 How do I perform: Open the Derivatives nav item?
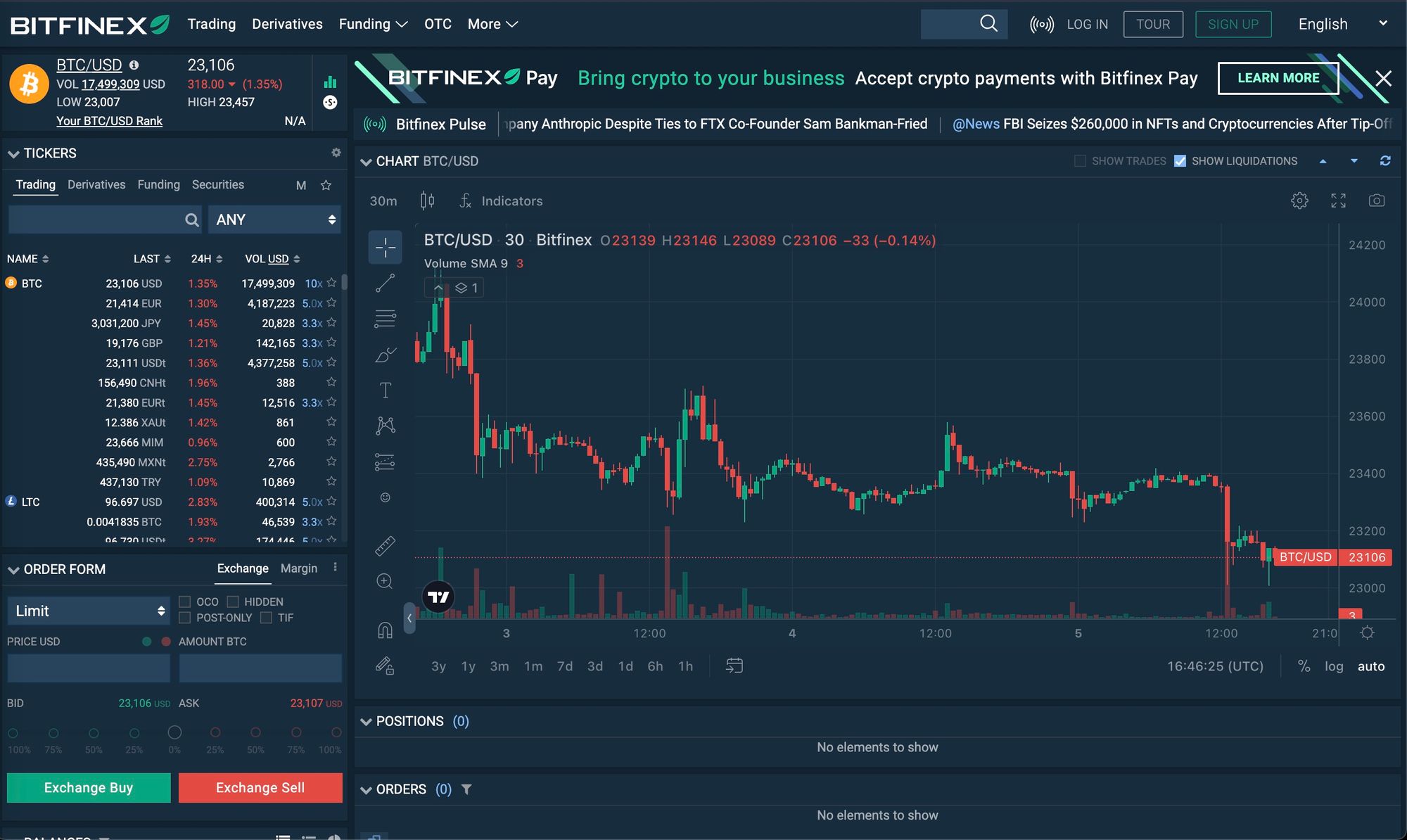(x=287, y=24)
